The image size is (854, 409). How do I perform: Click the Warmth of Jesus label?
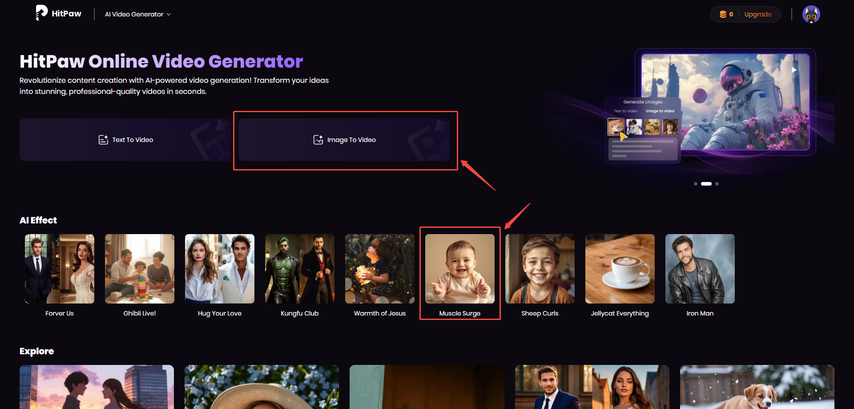[x=380, y=314]
